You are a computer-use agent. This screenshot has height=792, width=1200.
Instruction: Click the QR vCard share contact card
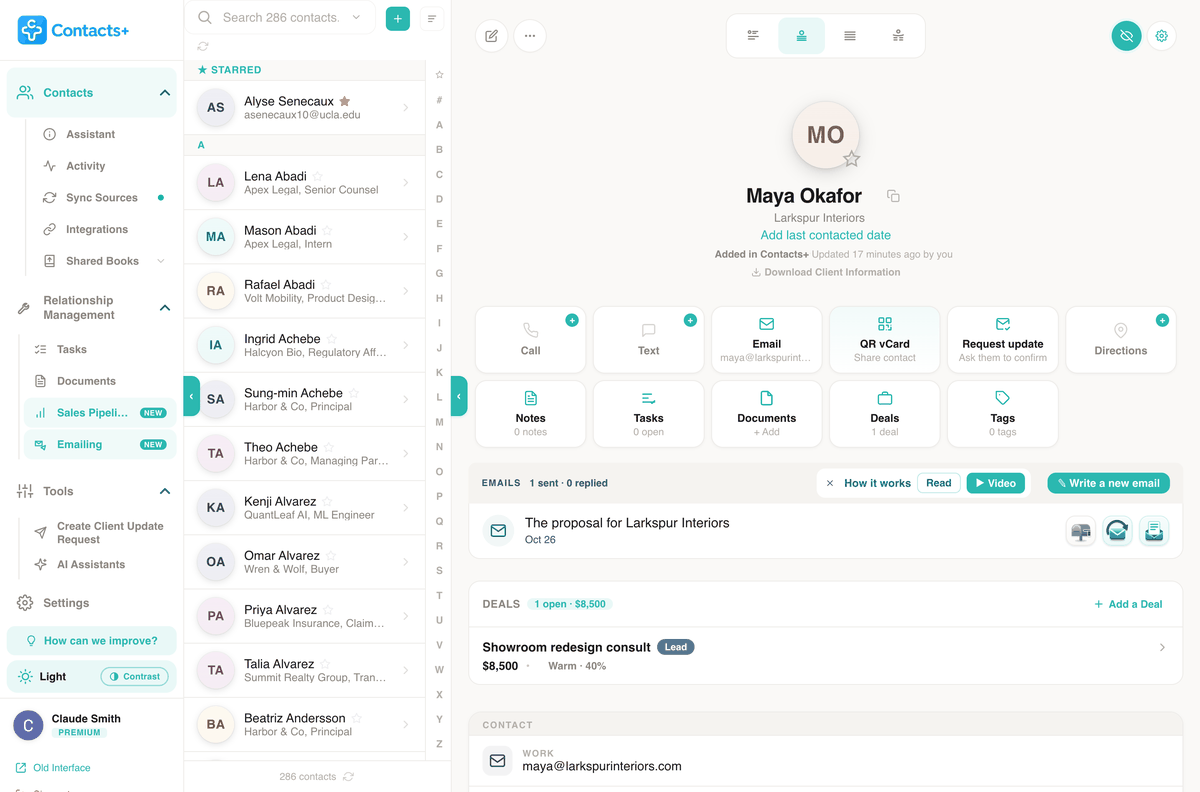point(885,341)
